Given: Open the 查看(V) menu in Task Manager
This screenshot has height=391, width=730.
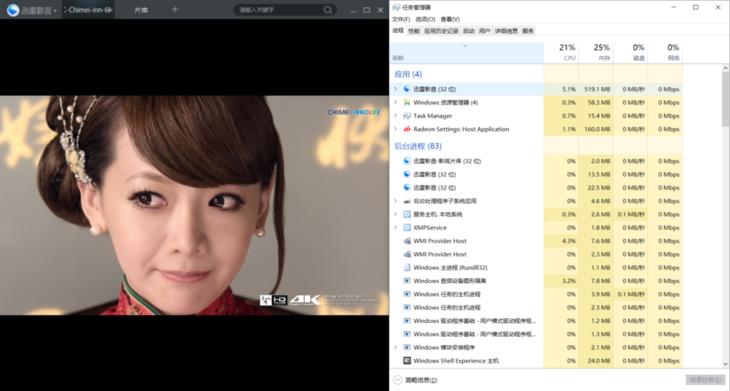Looking at the screenshot, I should (x=450, y=20).
